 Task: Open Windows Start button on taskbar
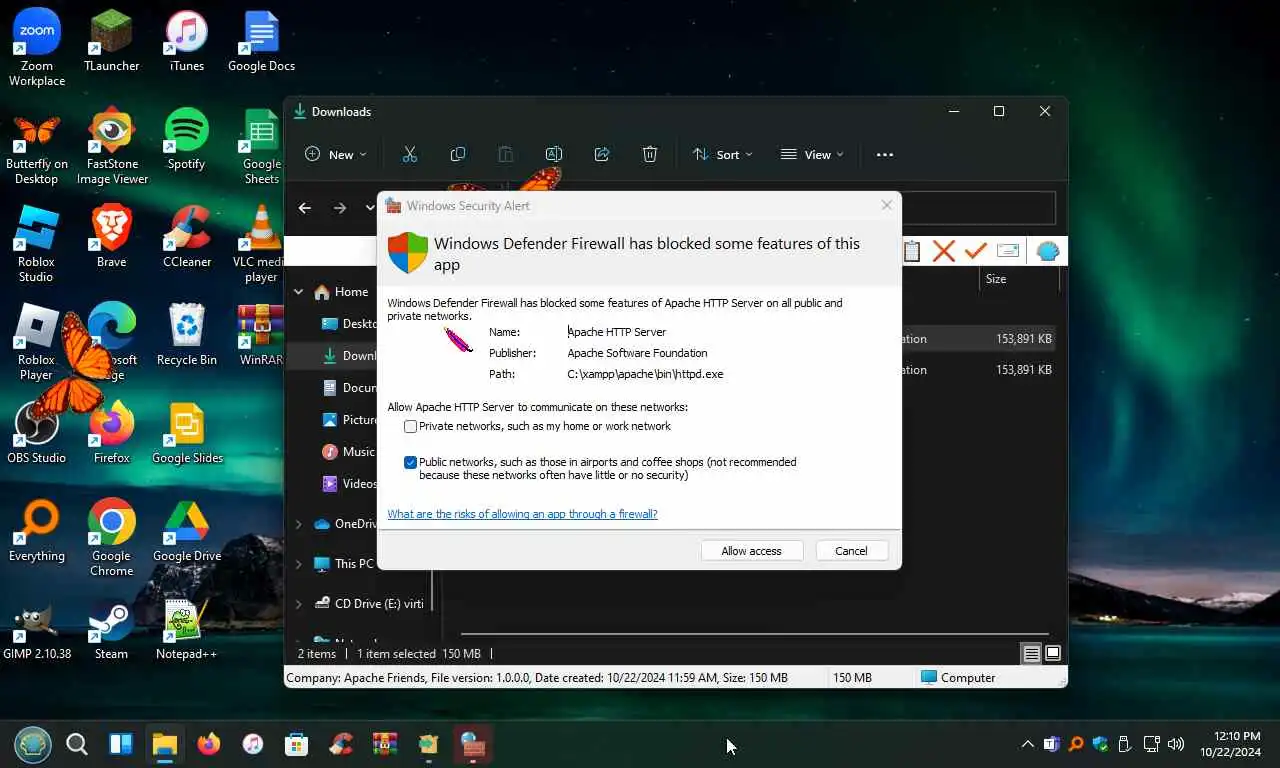point(32,744)
